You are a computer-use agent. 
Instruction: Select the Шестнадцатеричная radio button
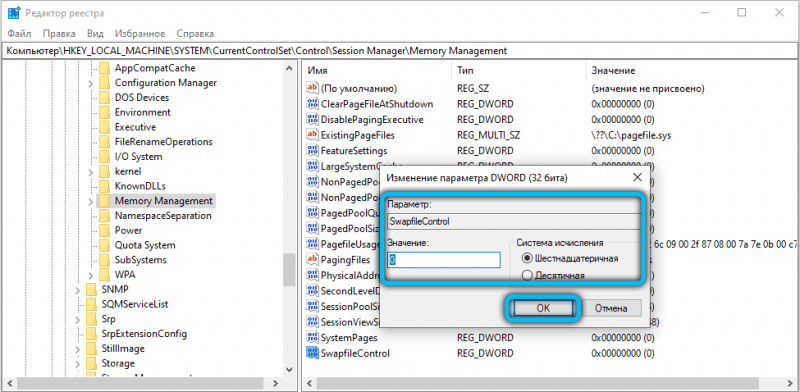pos(527,258)
